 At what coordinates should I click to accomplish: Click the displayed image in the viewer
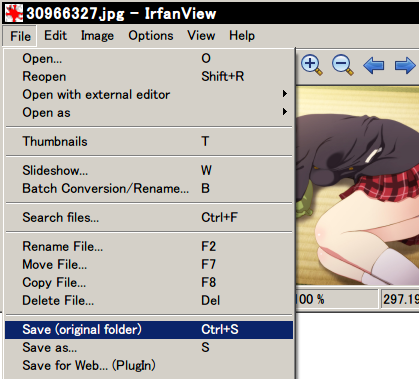click(x=357, y=186)
